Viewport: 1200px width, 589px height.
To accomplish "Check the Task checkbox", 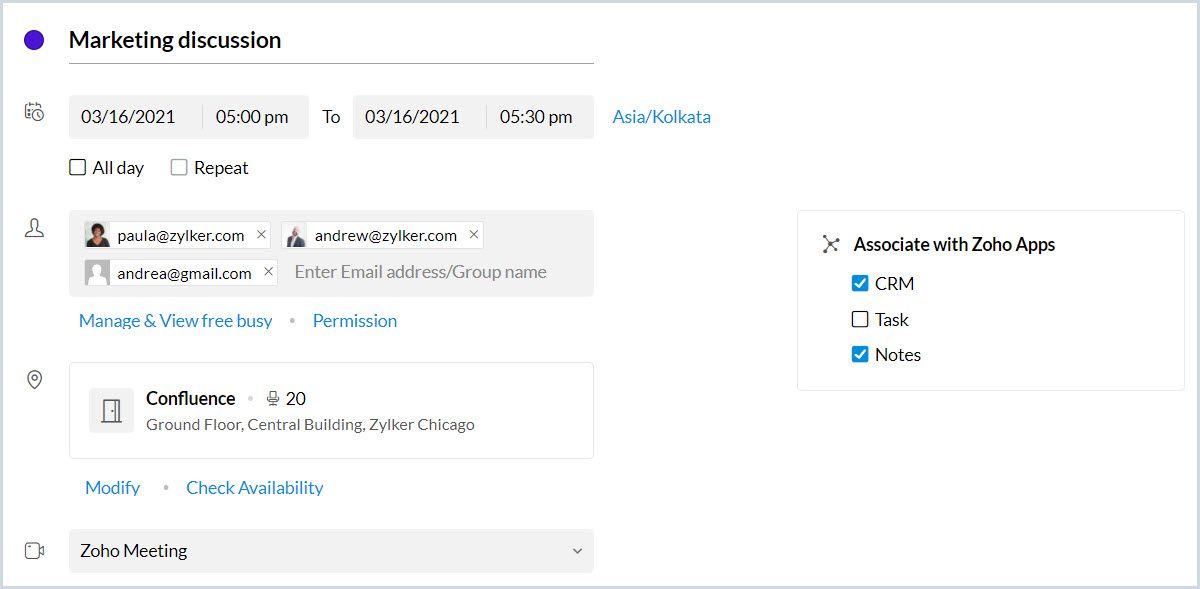I will tap(860, 320).
